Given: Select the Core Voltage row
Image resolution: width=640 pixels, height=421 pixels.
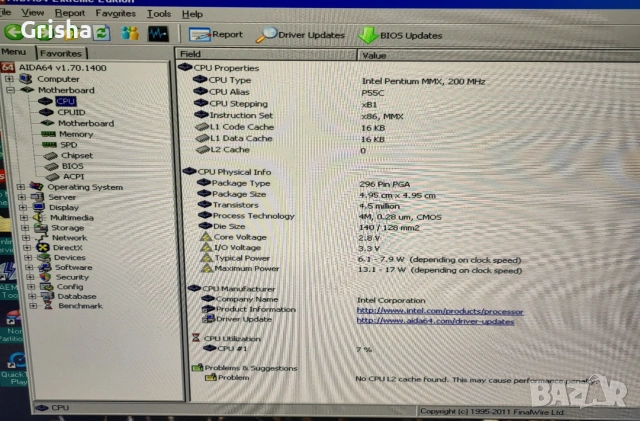Looking at the screenshot, I should (x=290, y=237).
